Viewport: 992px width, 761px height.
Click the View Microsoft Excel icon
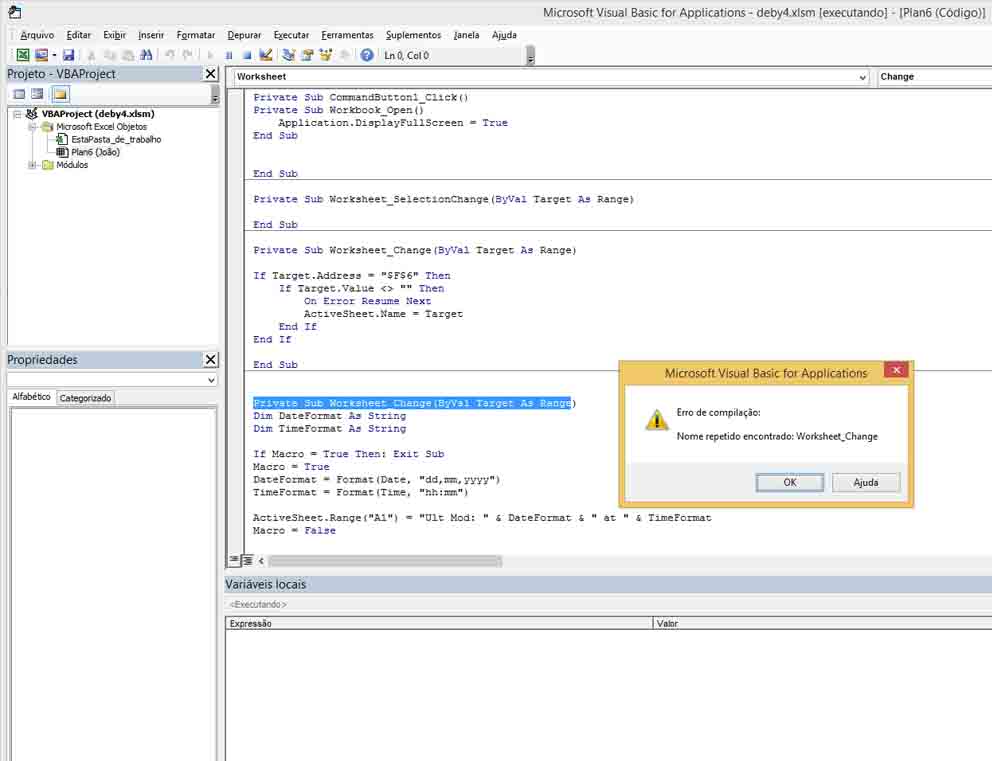22,55
